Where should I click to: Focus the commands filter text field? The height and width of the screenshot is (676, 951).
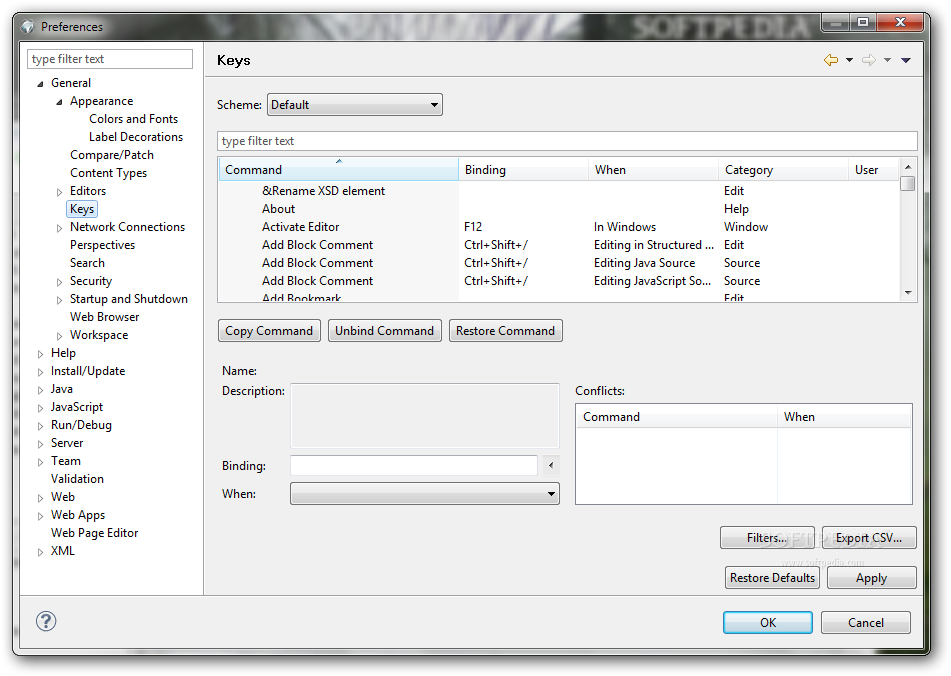click(x=567, y=141)
